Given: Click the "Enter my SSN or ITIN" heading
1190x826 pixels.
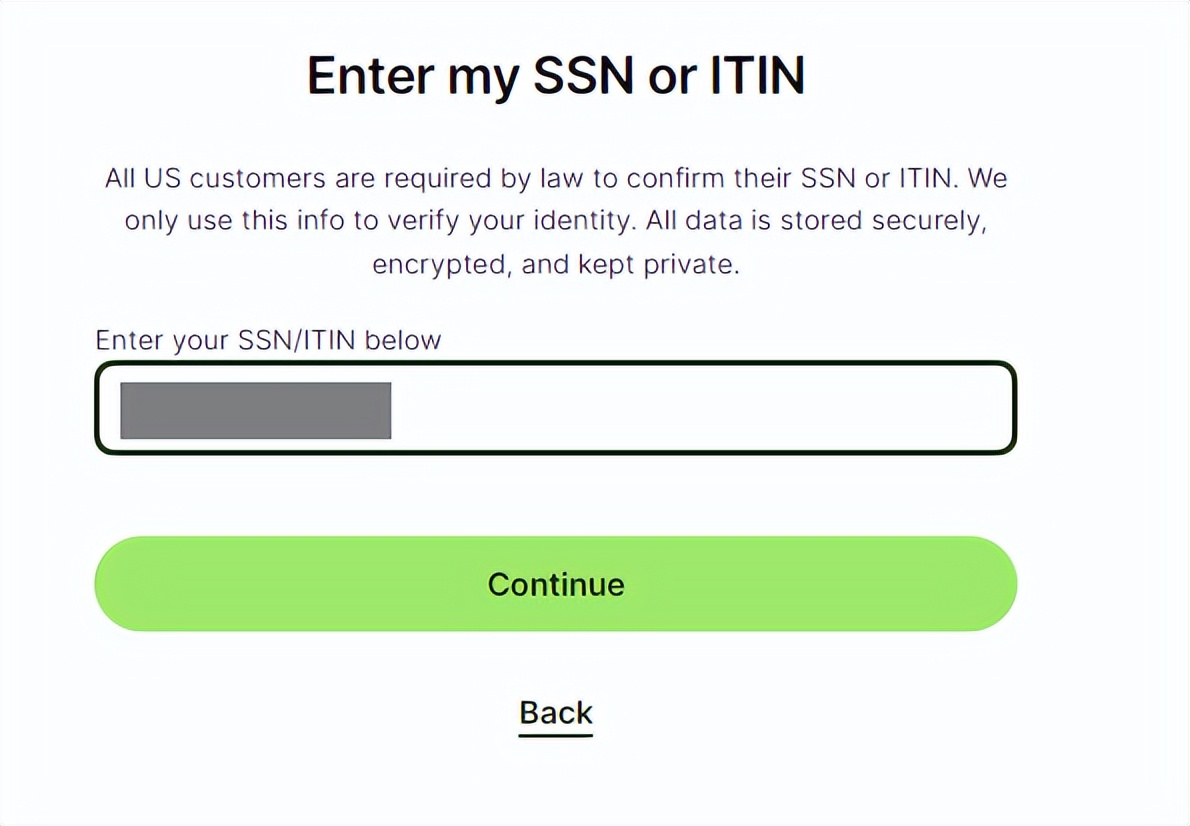Looking at the screenshot, I should (555, 76).
